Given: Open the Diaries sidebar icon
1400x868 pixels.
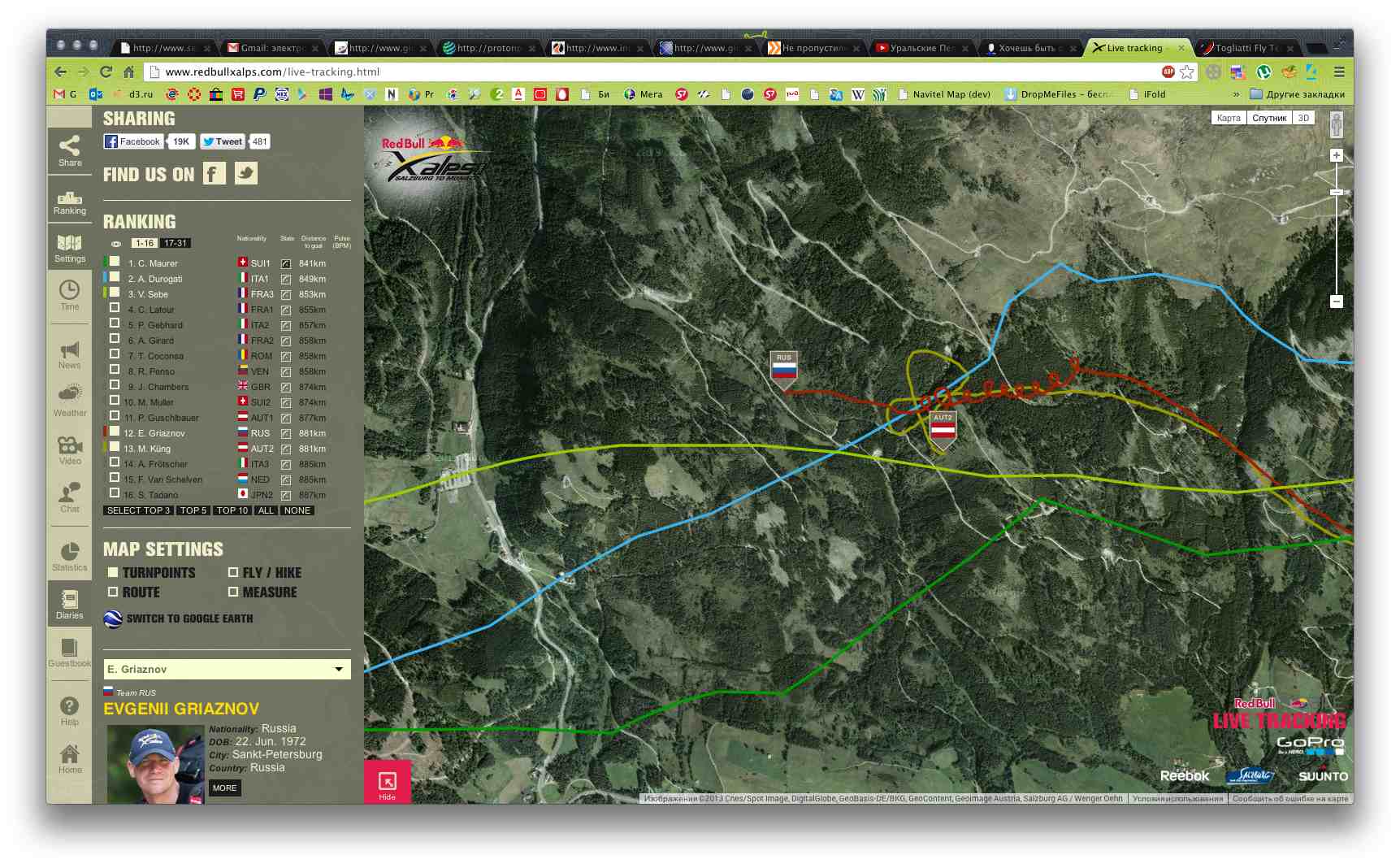Looking at the screenshot, I should (70, 605).
